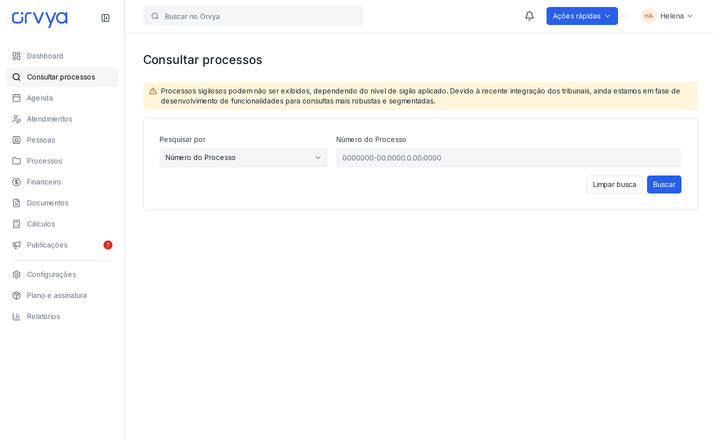The width and height of the screenshot is (720, 440).
Task: Focus the Número do Processo input field
Action: (508, 158)
